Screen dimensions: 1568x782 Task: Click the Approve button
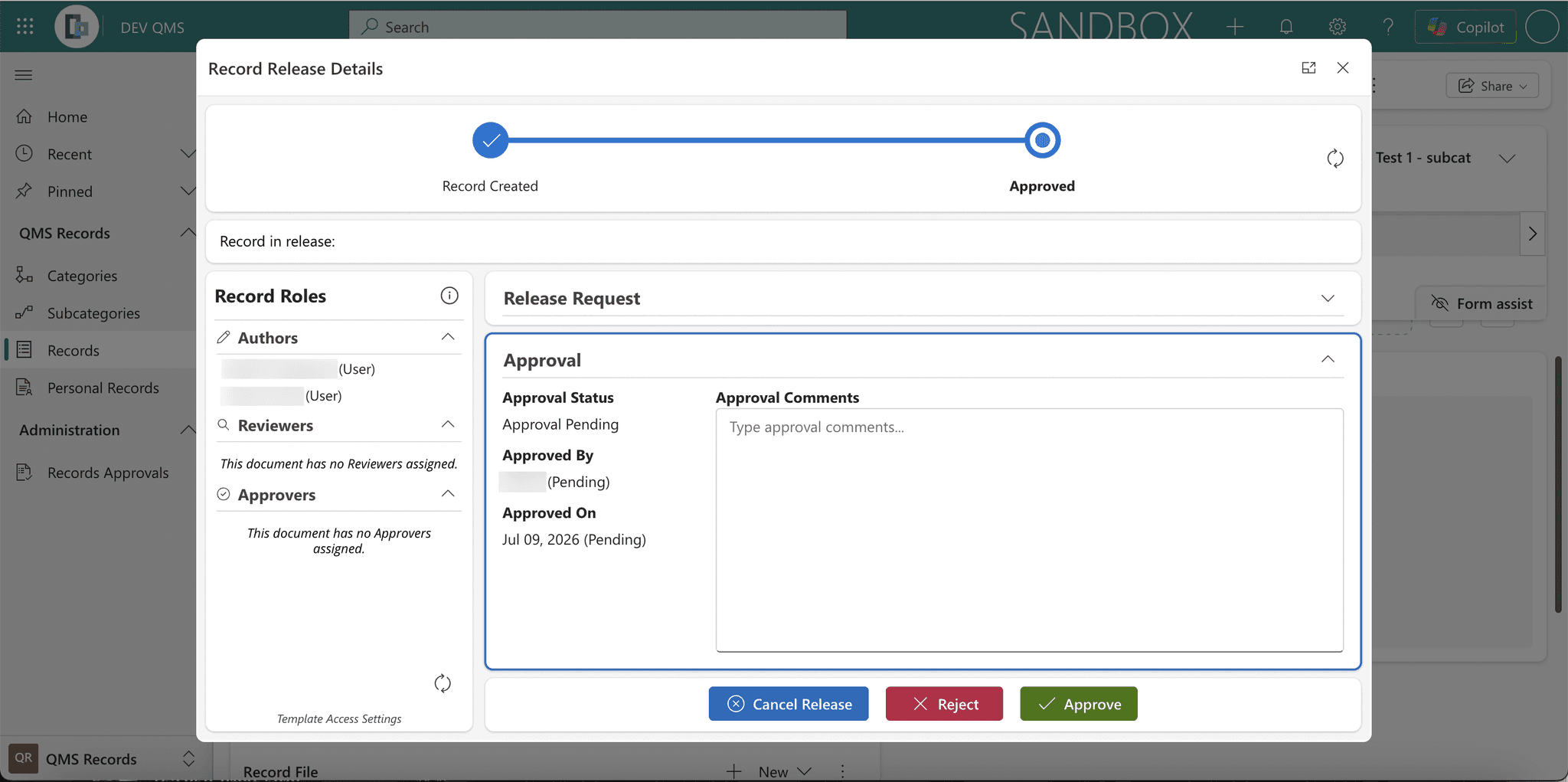(x=1079, y=704)
